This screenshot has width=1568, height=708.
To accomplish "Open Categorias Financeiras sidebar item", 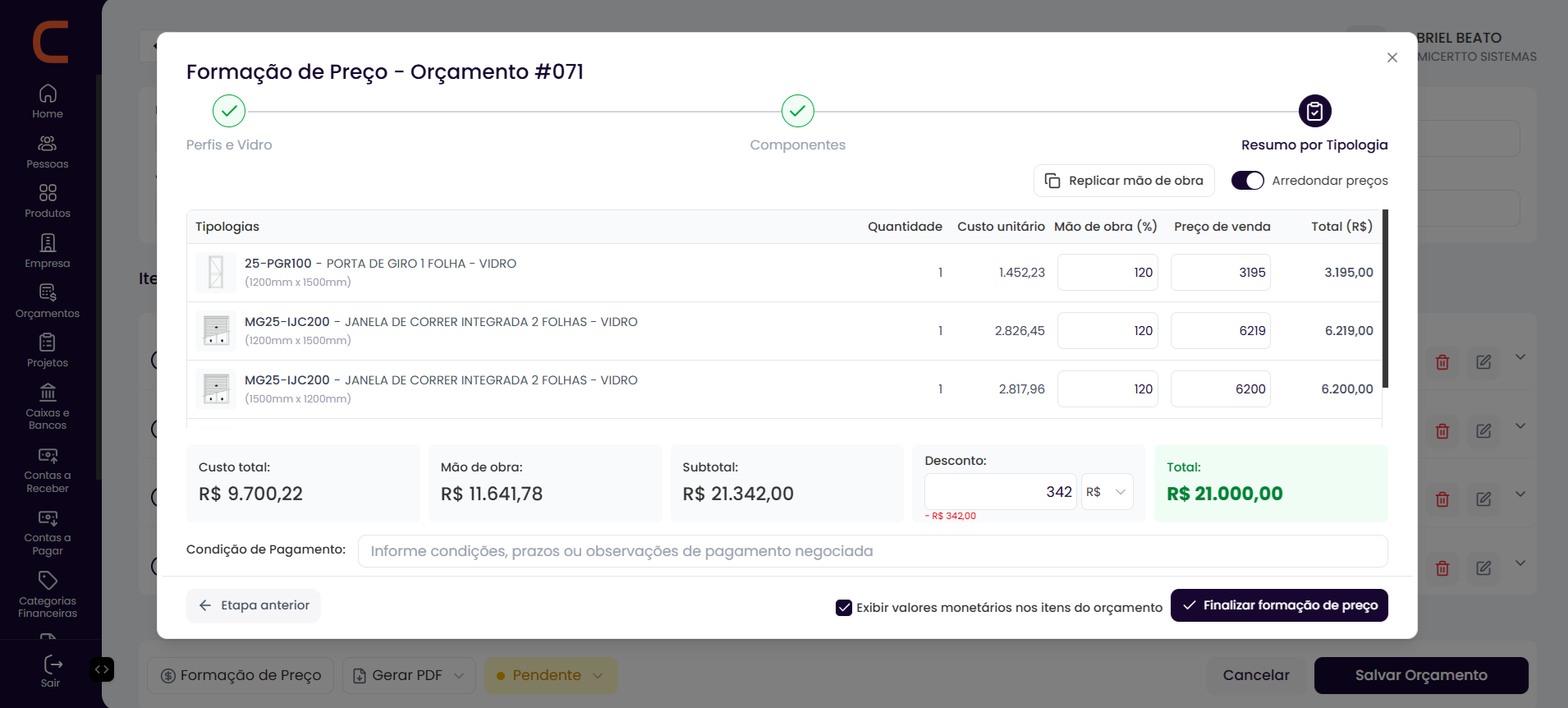I will point(48,595).
